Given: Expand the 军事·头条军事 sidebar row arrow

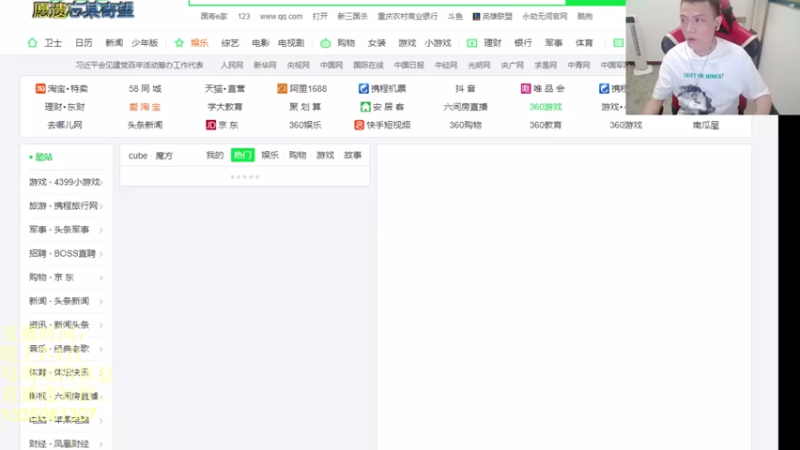Looking at the screenshot, I should (101, 230).
